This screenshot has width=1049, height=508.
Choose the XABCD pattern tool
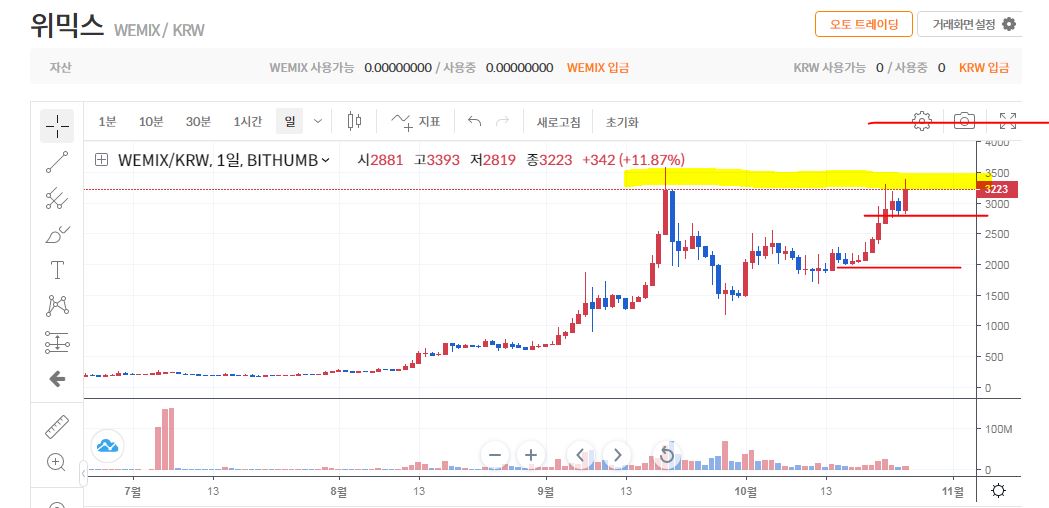coord(57,306)
